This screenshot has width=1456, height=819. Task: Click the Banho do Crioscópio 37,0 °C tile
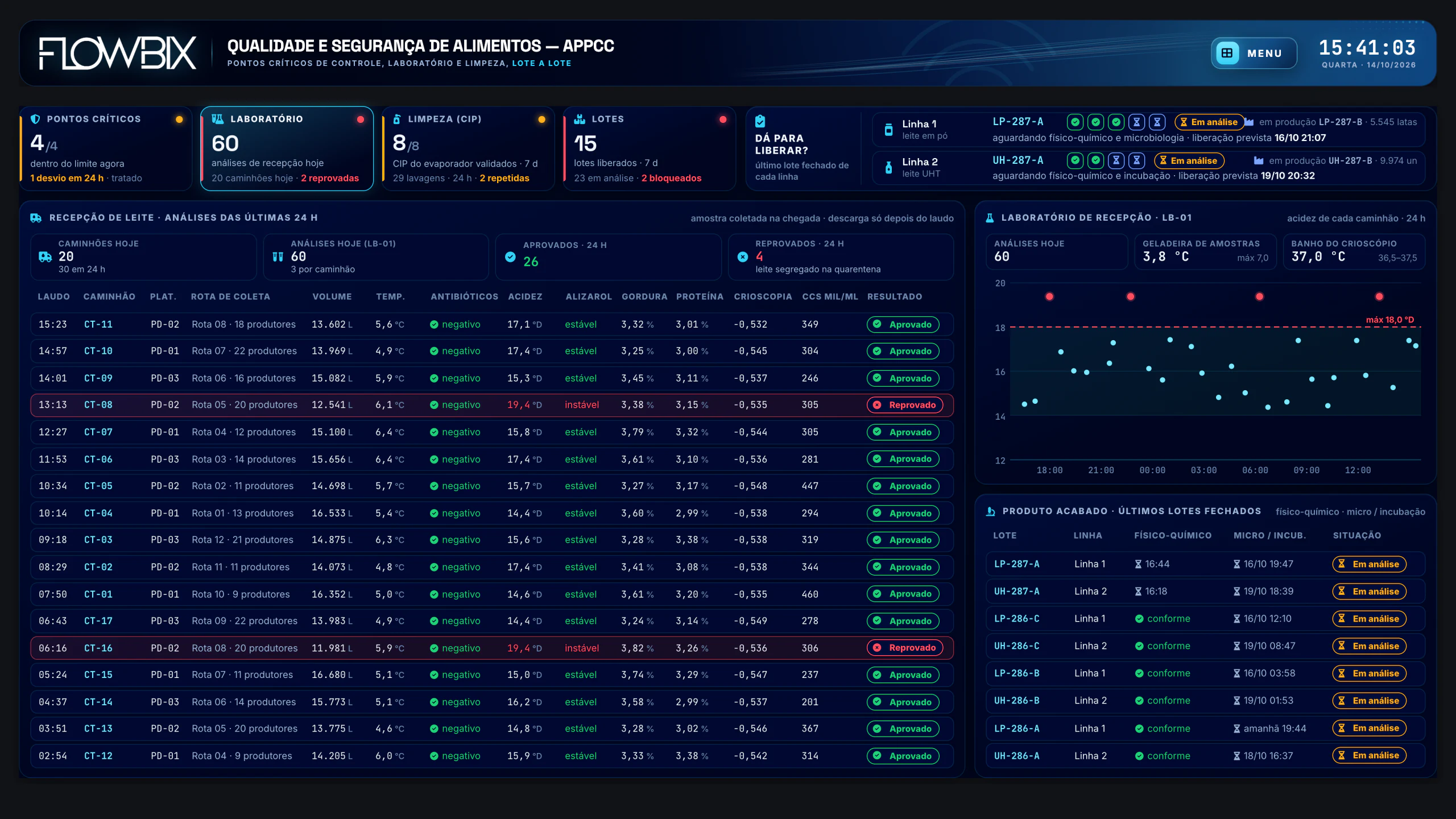pyautogui.click(x=1354, y=251)
